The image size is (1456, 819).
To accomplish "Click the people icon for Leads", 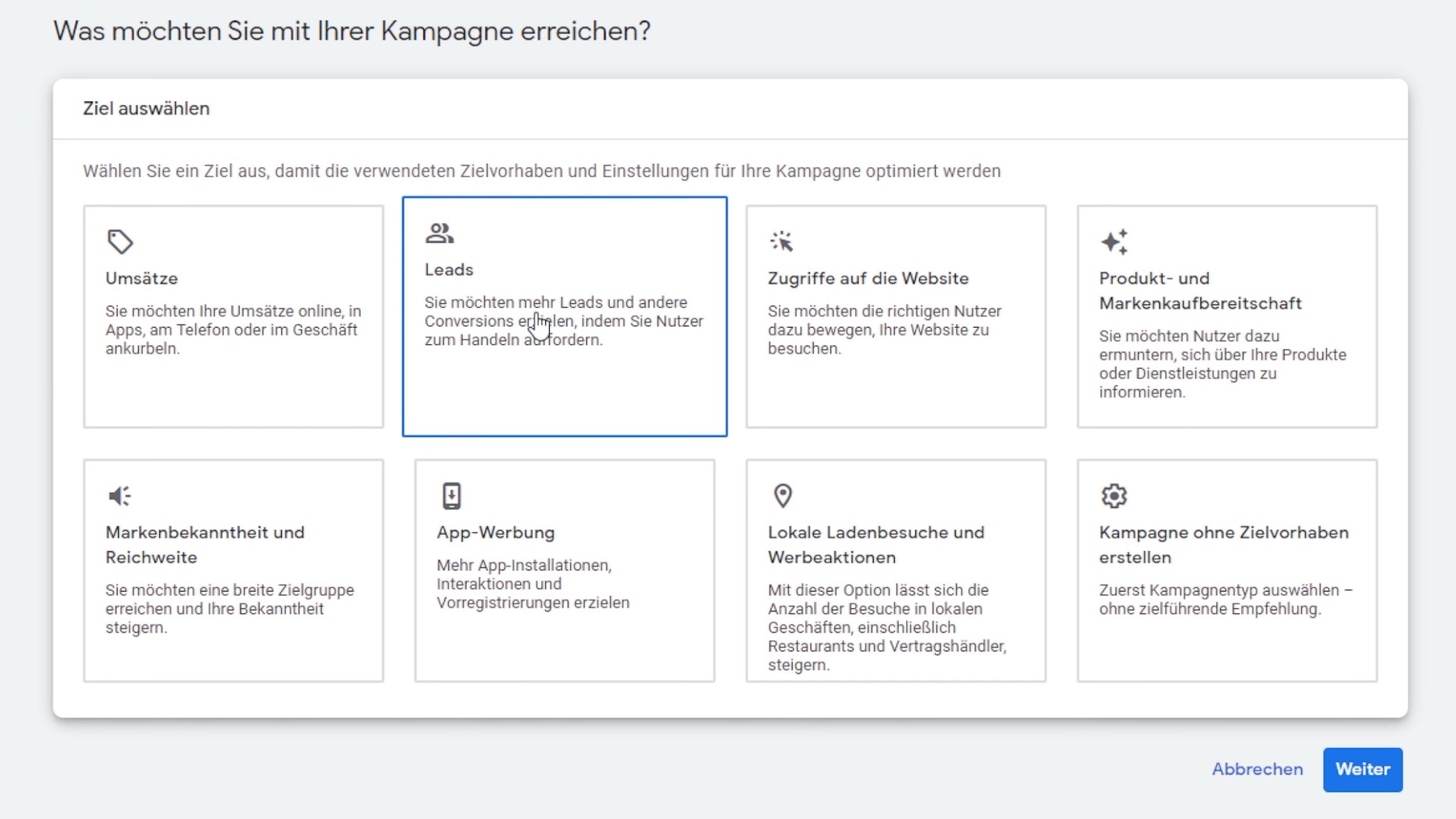I will point(439,233).
